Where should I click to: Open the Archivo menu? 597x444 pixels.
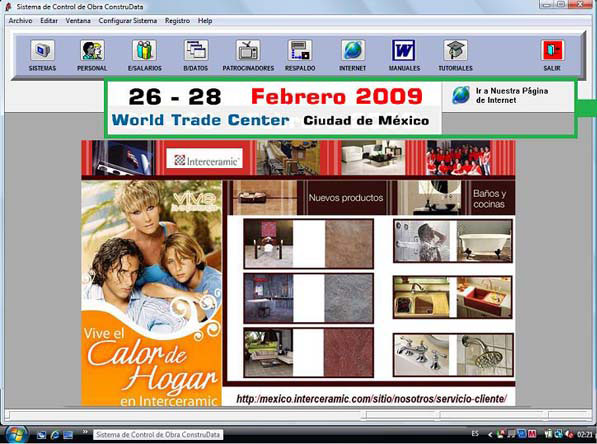(20, 21)
